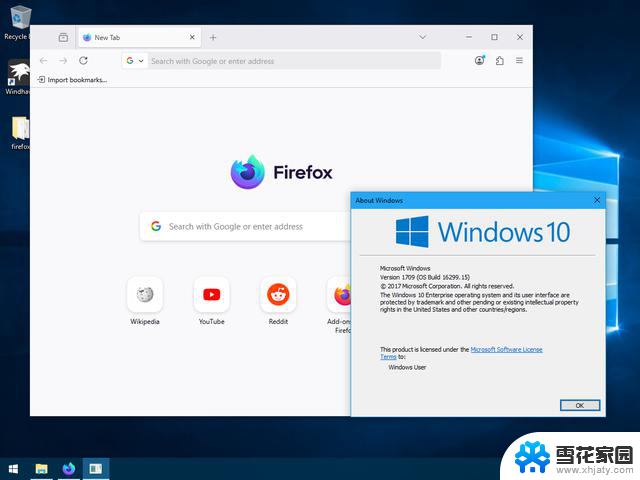Click Import bookmarks link
Screen dimensions: 640x480
pos(72,80)
